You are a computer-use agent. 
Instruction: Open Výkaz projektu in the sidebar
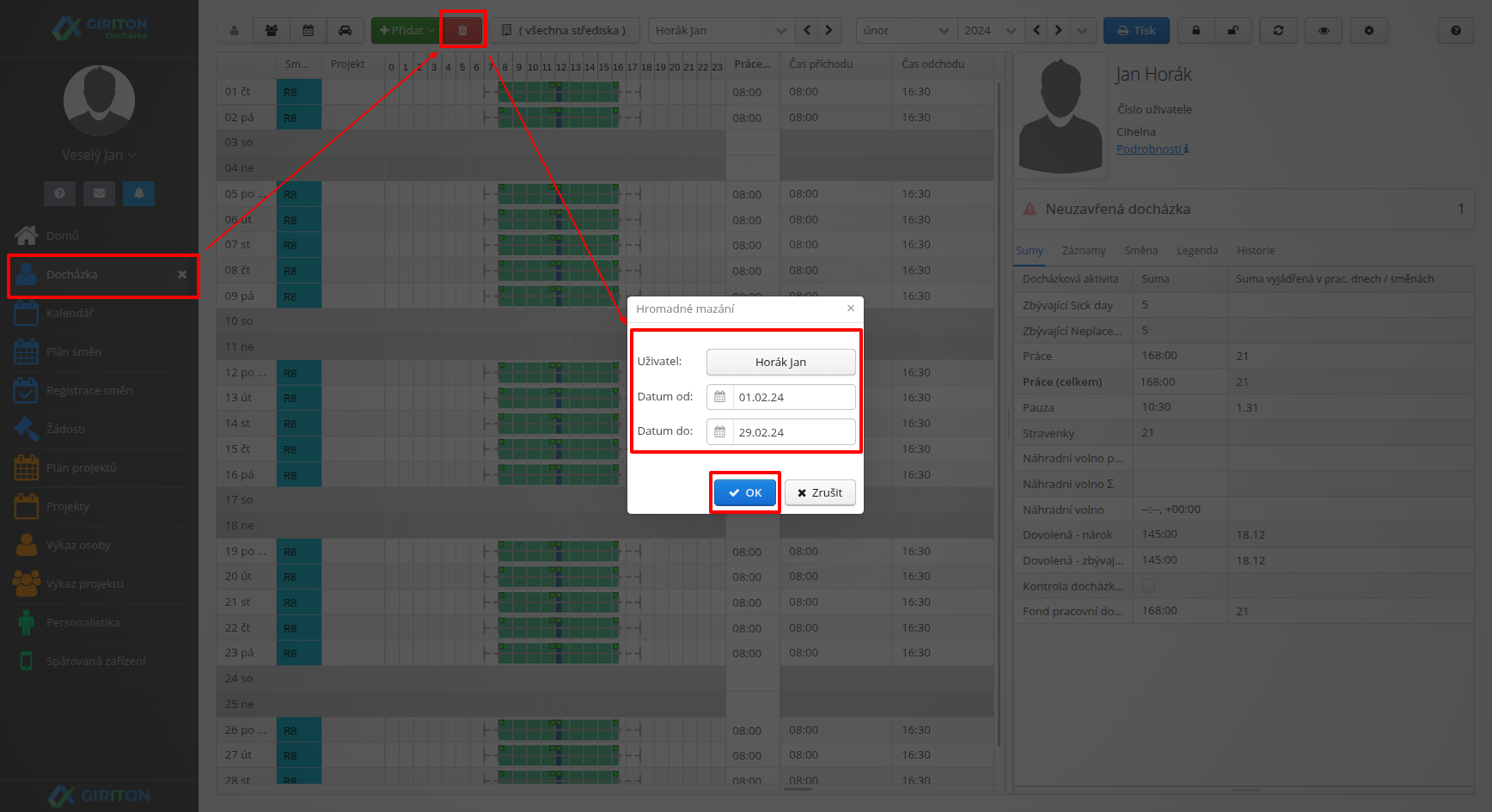click(x=100, y=584)
